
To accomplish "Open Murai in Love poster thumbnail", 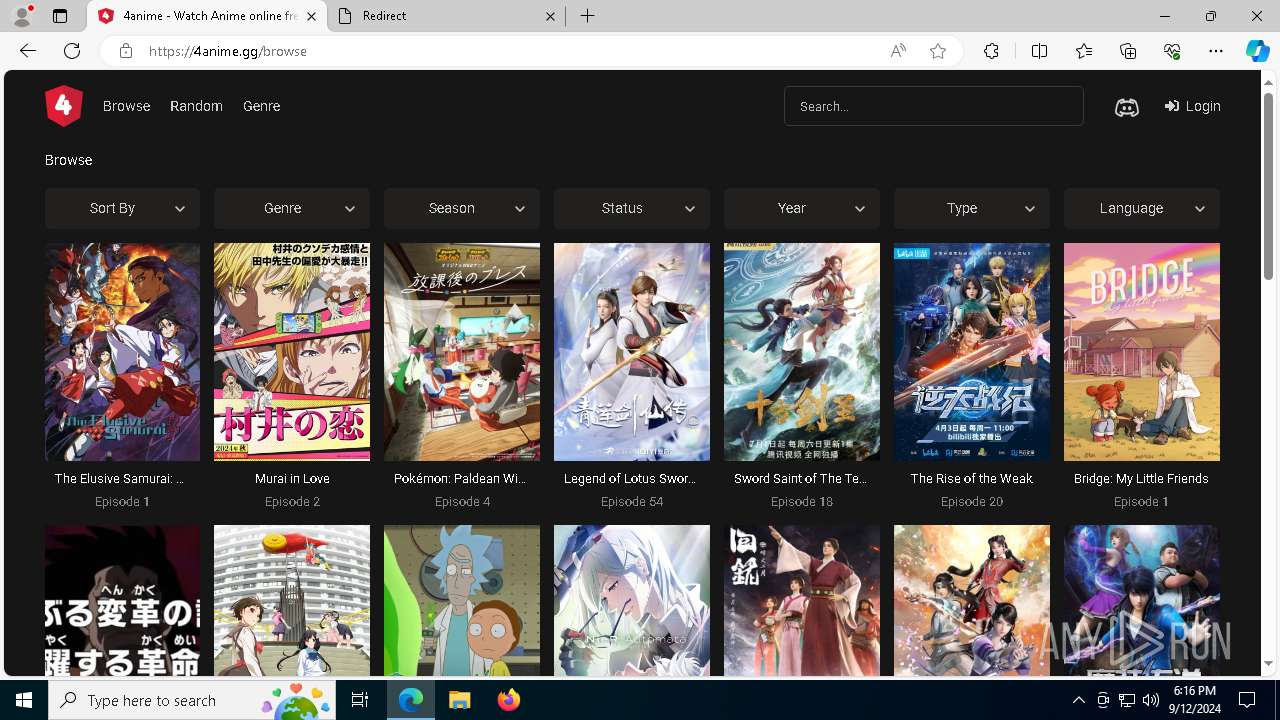I will point(292,352).
